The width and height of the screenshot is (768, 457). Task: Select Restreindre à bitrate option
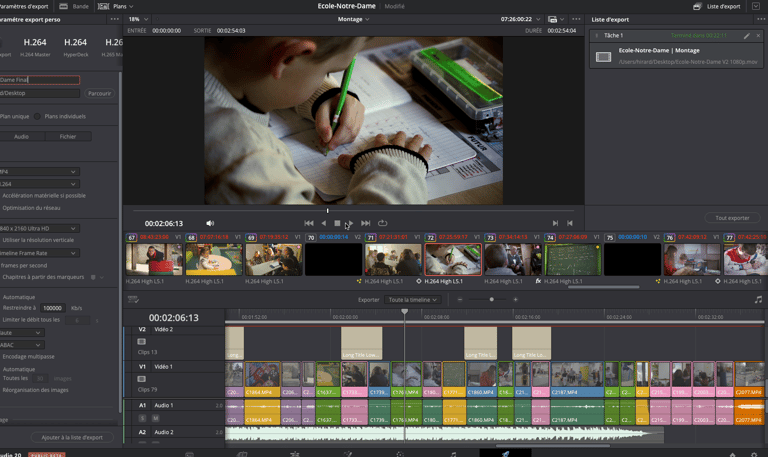click(x=19, y=308)
